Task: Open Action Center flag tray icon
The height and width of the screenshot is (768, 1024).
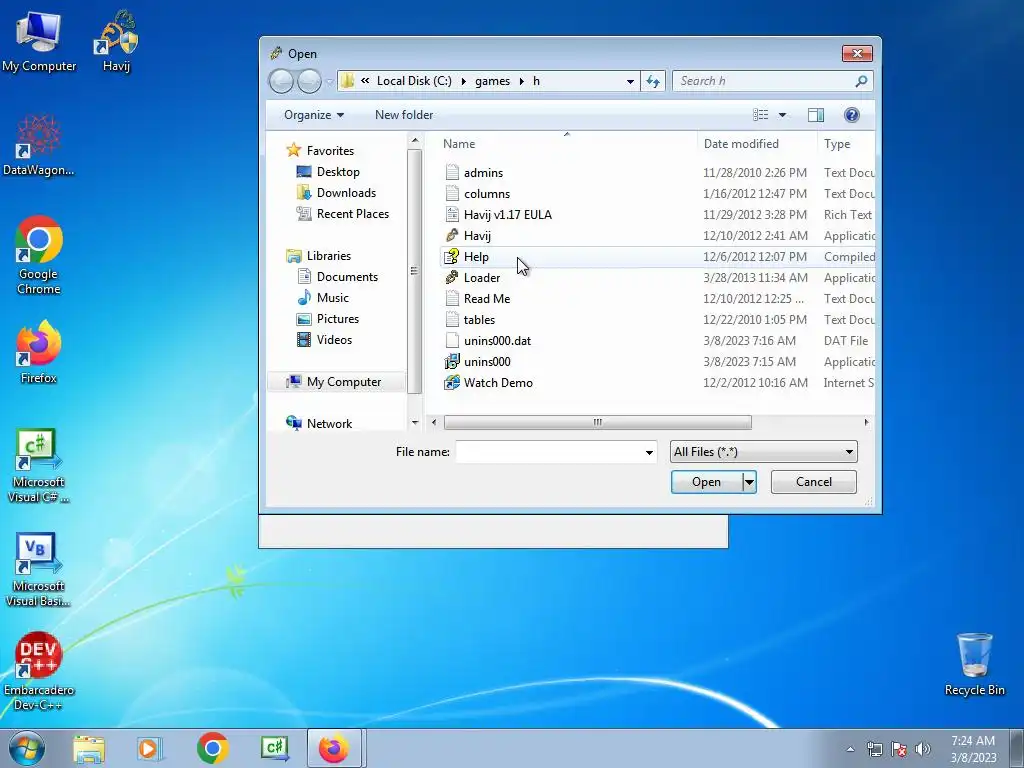Action: (899, 749)
